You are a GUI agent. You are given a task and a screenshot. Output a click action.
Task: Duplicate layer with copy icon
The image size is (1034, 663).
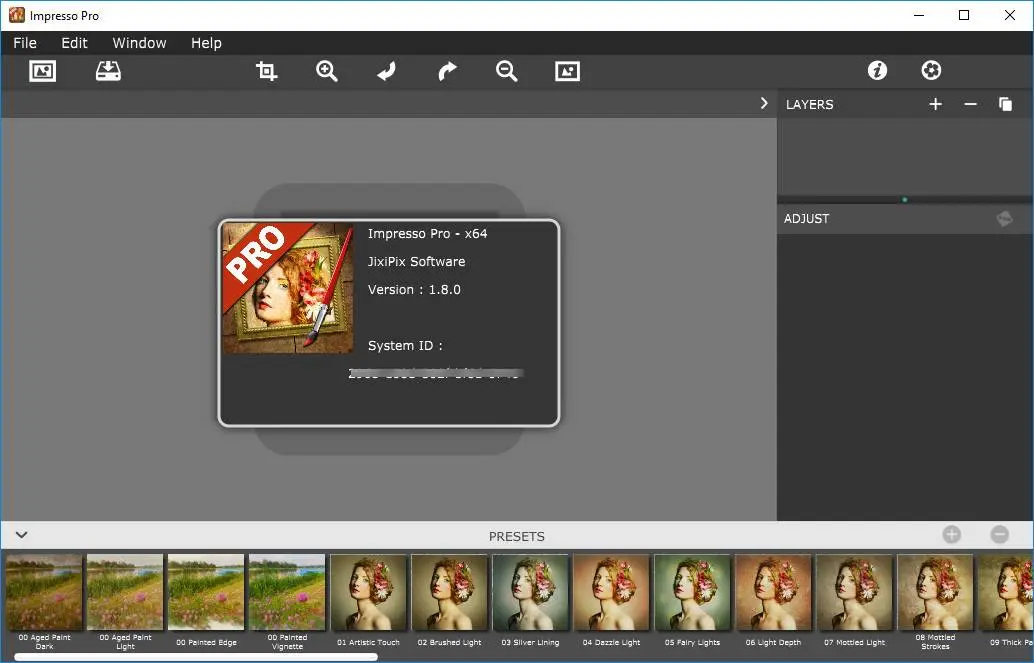point(1005,104)
